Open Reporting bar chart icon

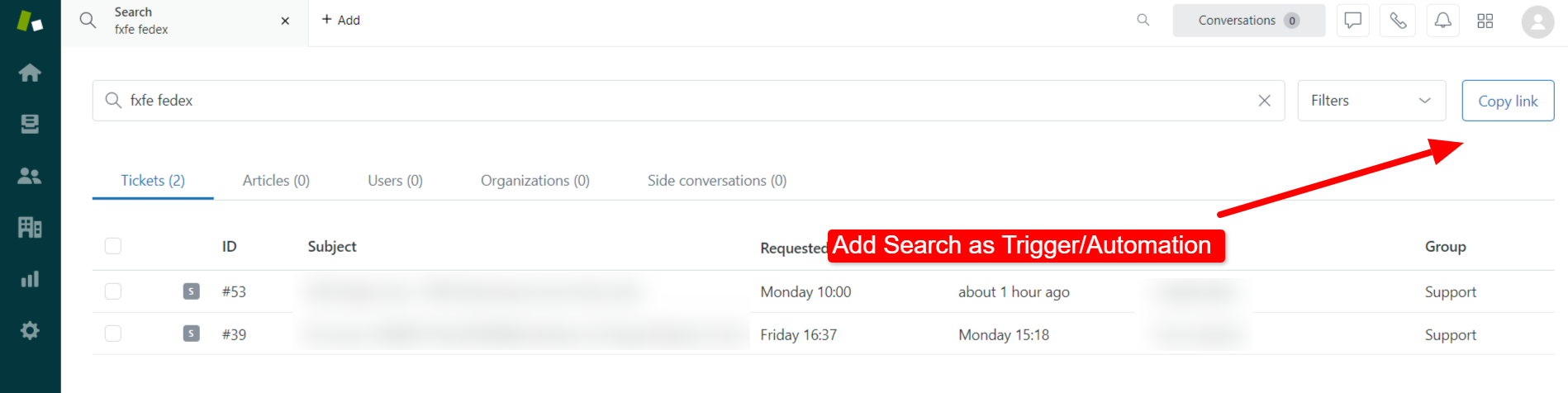(30, 279)
